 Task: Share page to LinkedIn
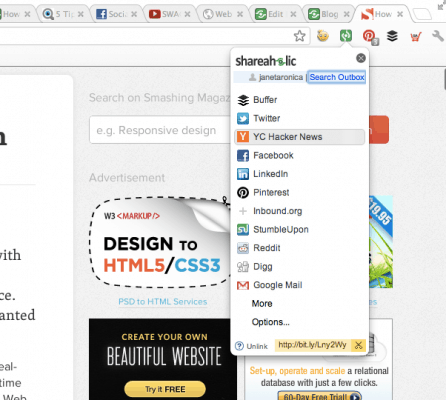click(300, 174)
